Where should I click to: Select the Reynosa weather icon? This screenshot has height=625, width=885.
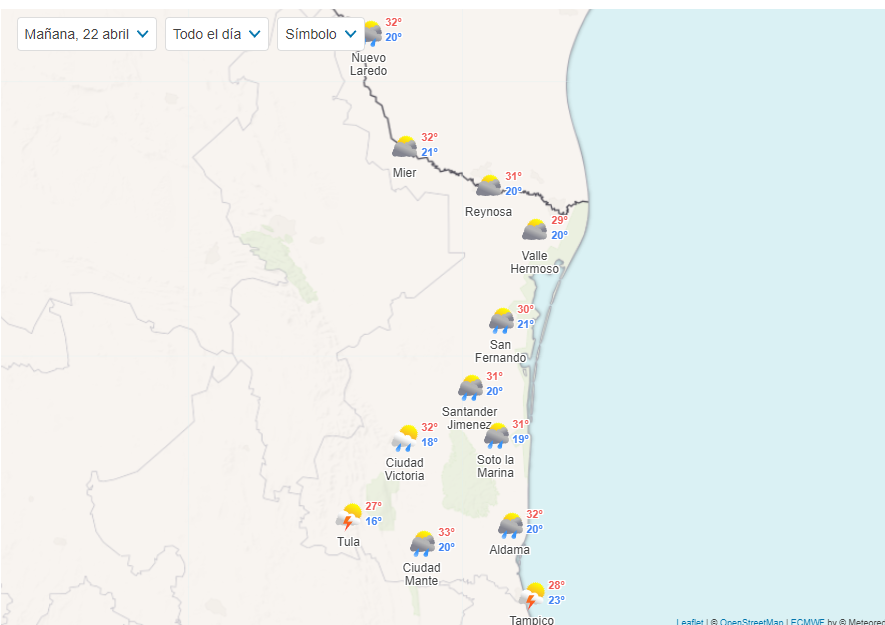489,186
